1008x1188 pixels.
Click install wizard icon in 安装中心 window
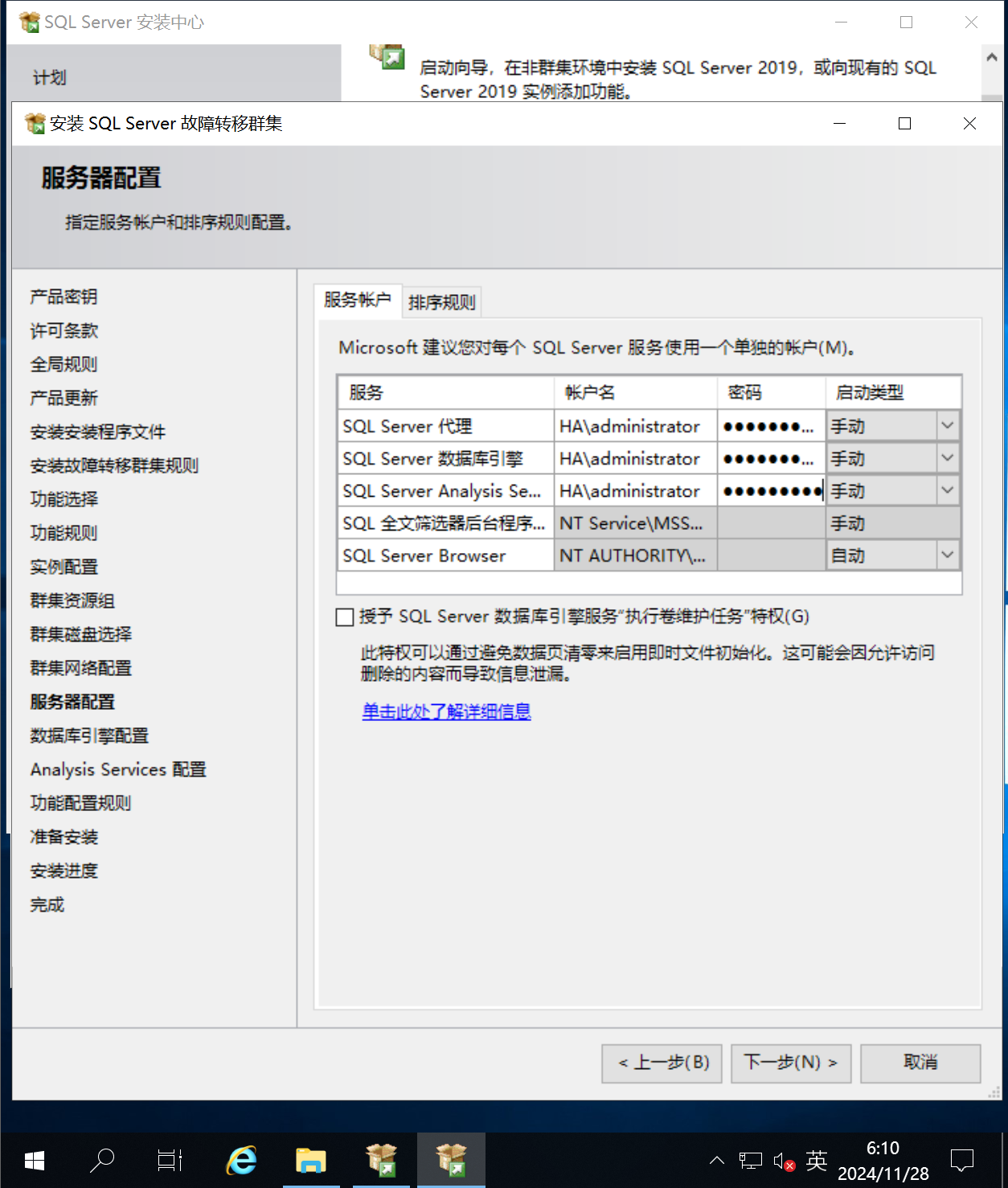point(387,56)
